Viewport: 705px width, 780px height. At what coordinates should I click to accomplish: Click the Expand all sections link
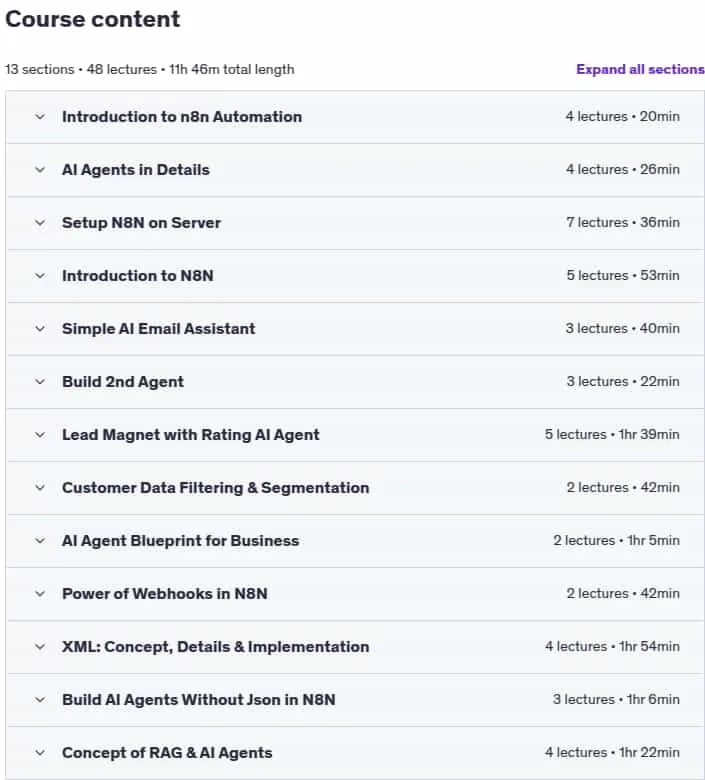640,69
